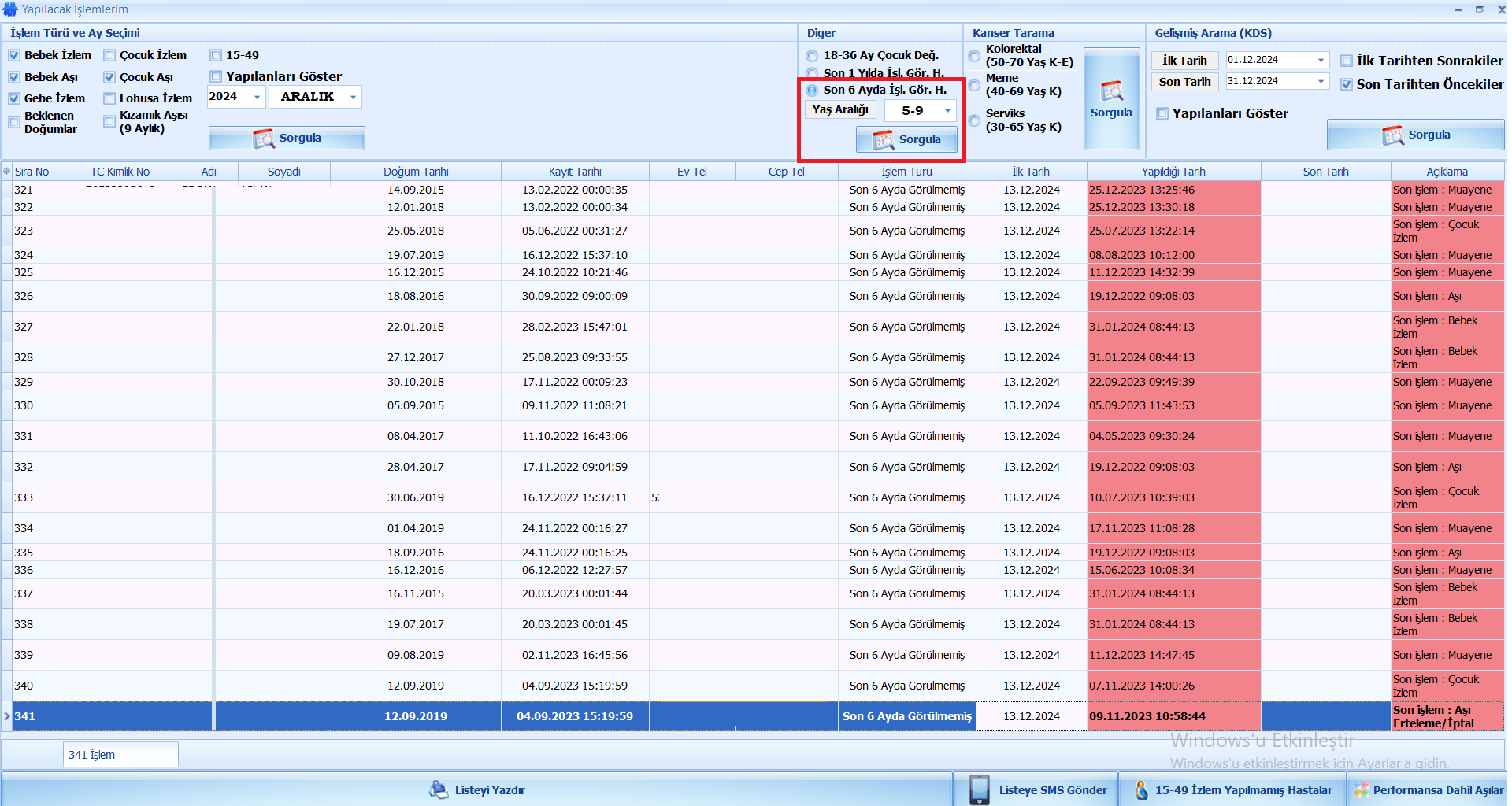Click the Sorgula button under İşlem Türü section
This screenshot has height=806, width=1512.
tap(287, 138)
